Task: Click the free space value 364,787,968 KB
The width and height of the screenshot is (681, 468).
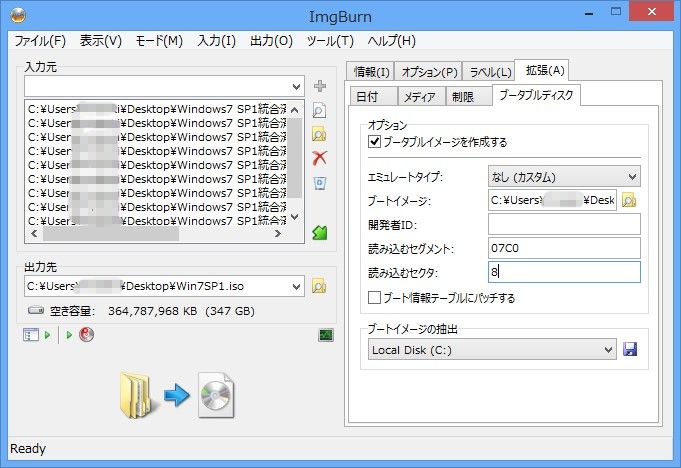Action: [152, 311]
